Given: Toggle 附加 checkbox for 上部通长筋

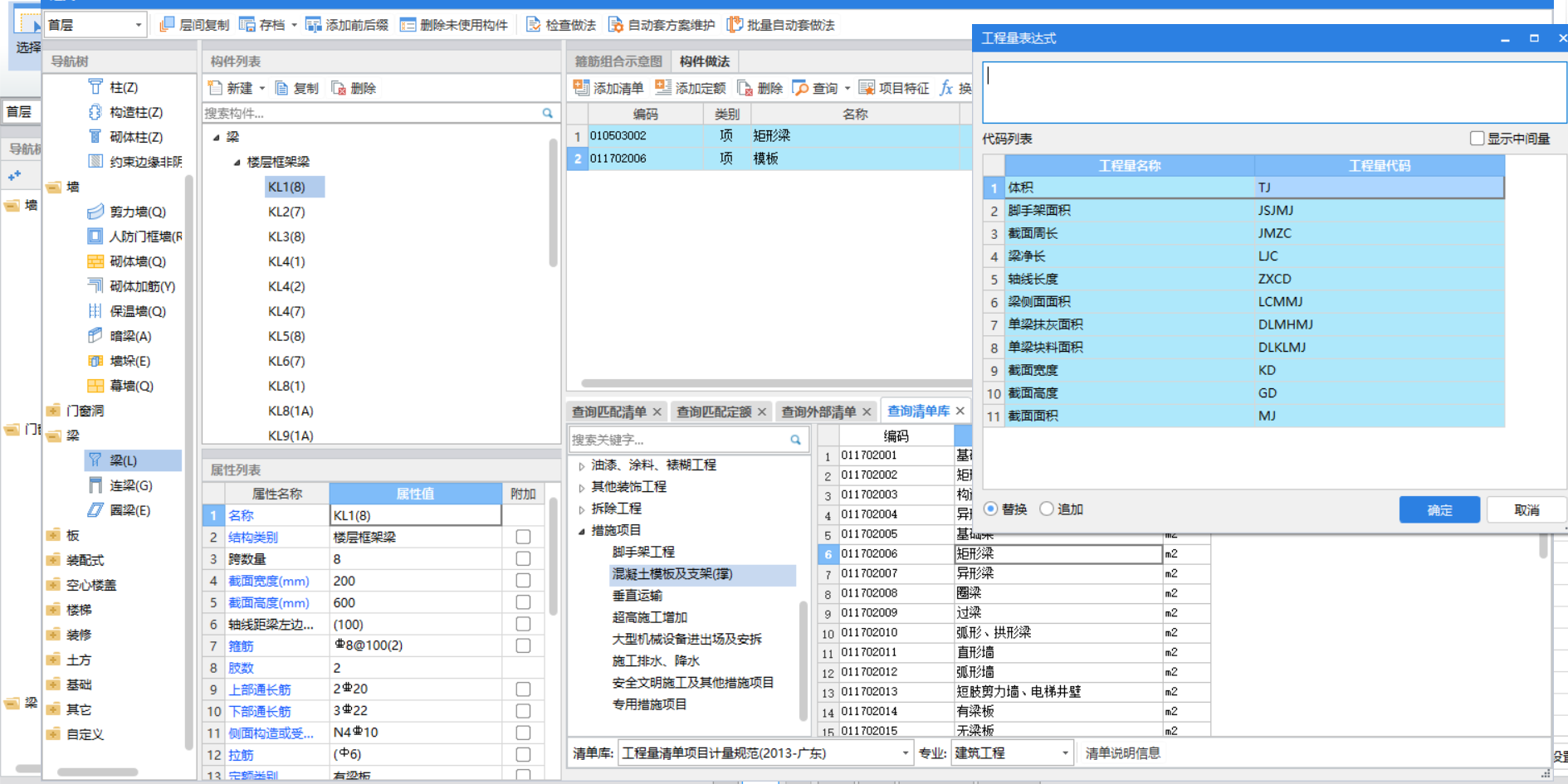Looking at the screenshot, I should click(523, 689).
